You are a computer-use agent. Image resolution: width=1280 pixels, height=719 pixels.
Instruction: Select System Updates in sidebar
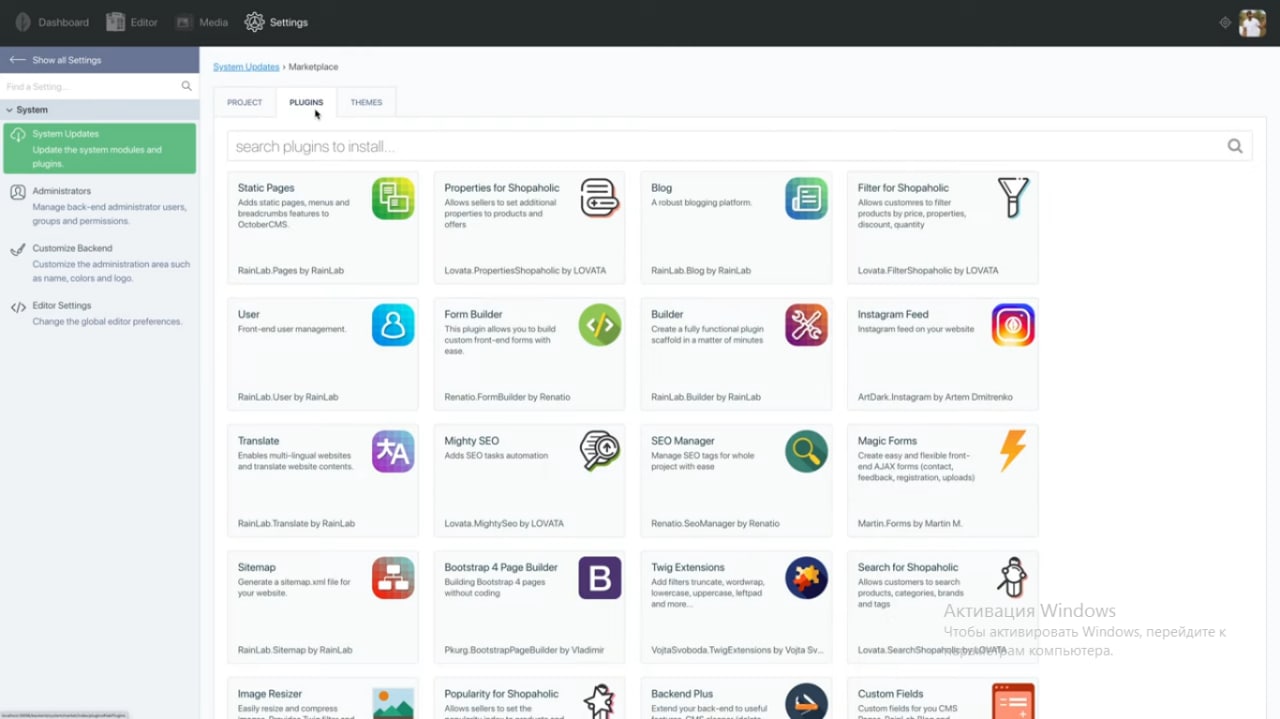click(x=99, y=148)
